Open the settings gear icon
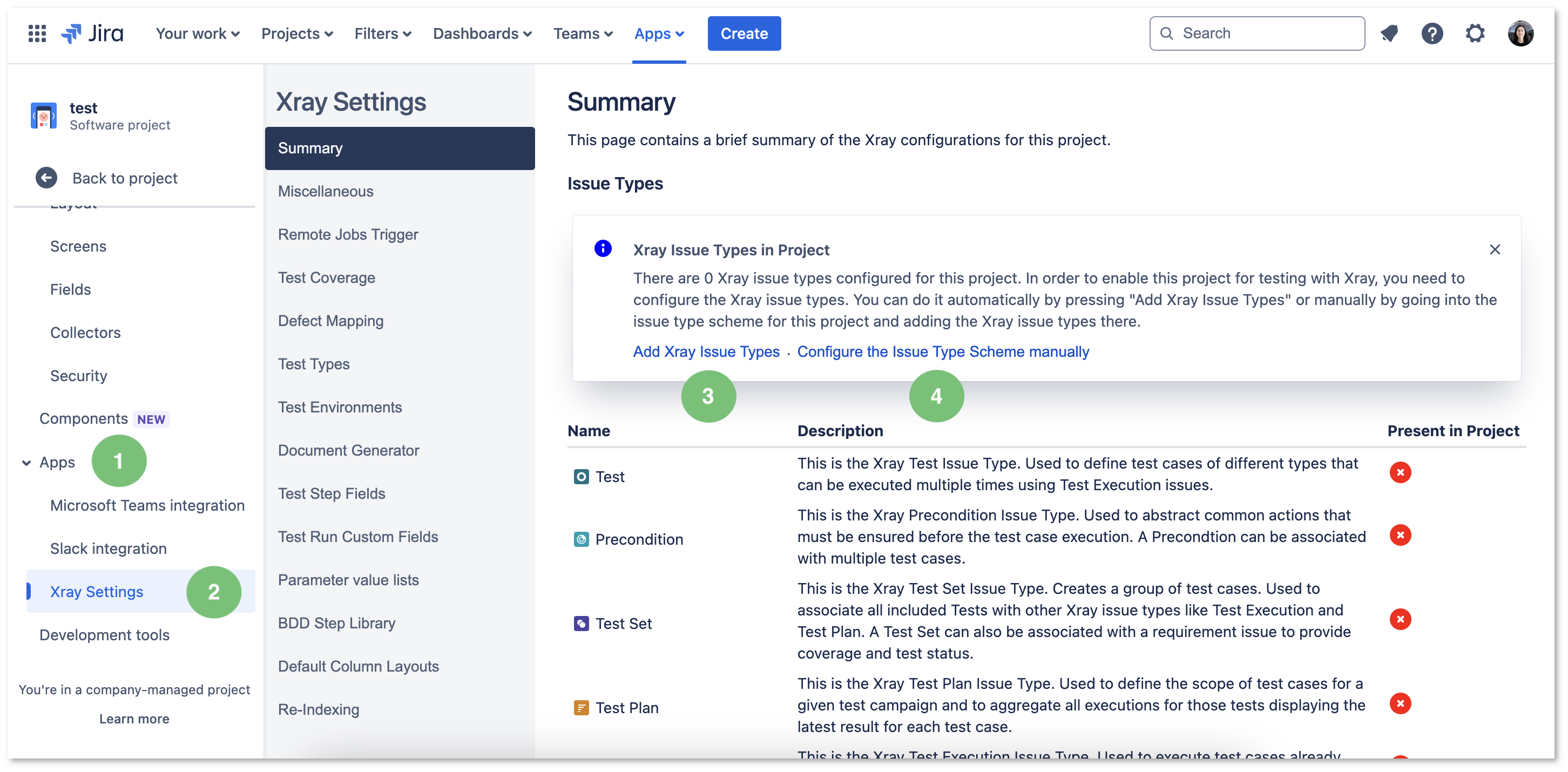 click(1476, 33)
